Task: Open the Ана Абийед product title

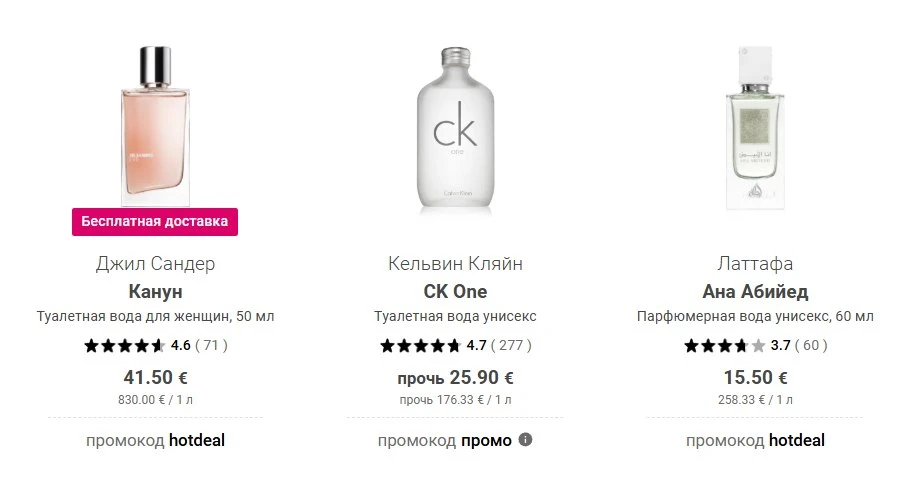Action: (755, 292)
